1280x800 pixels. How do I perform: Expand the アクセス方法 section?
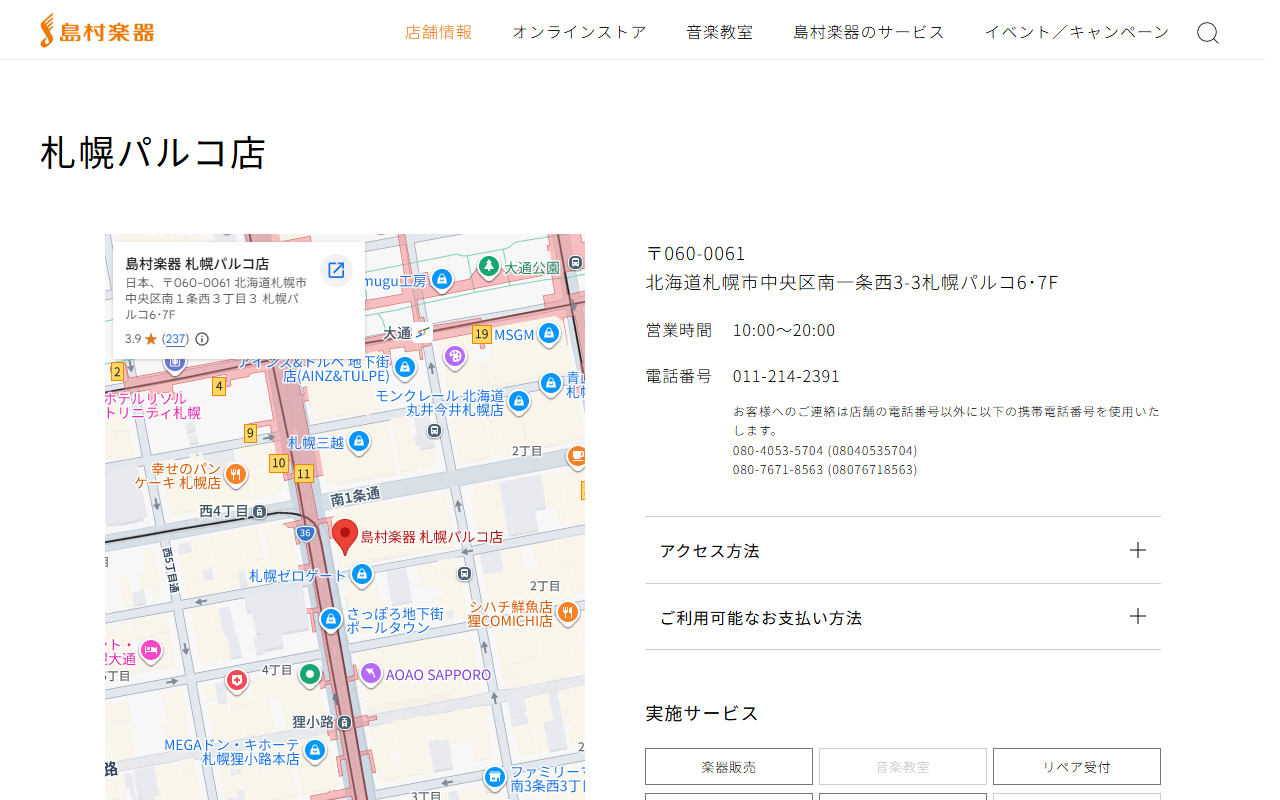coord(903,550)
